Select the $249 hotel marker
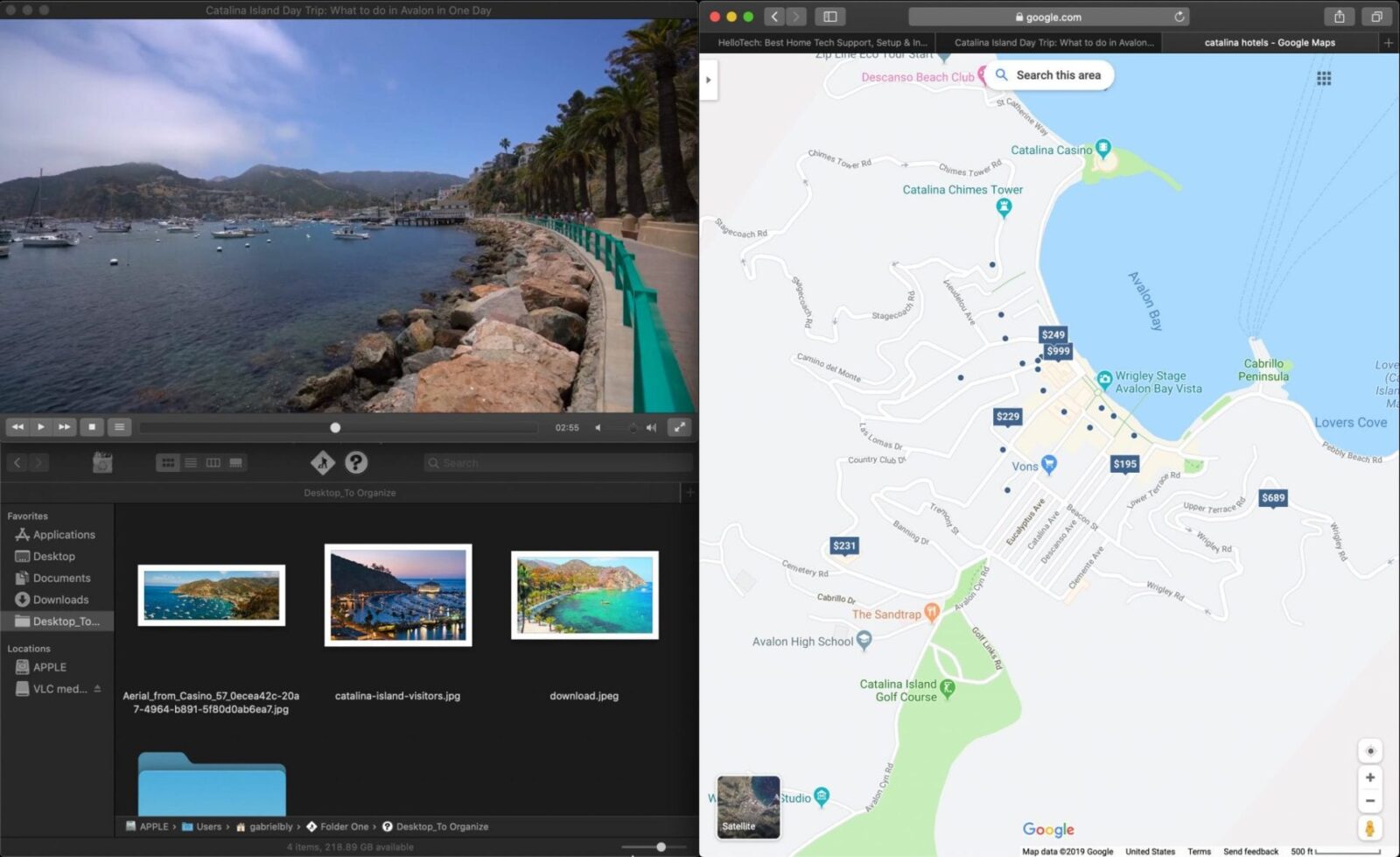 point(1053,334)
